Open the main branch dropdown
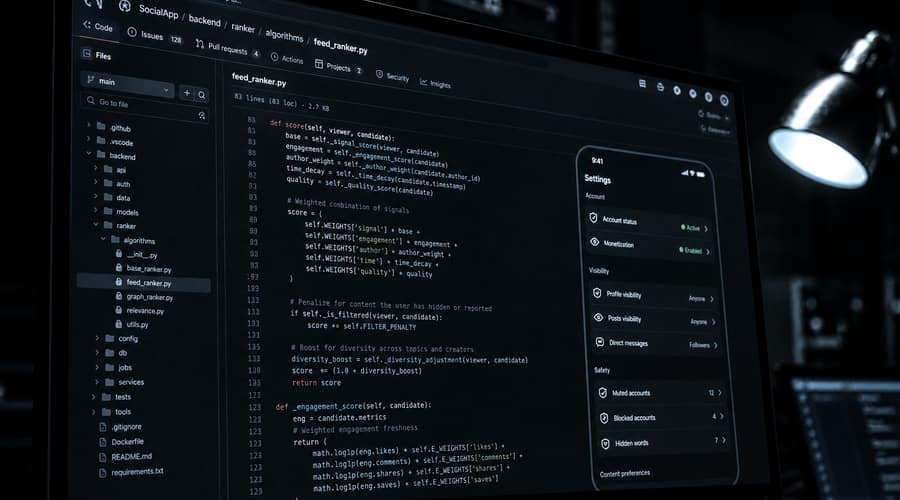The height and width of the screenshot is (500, 900). tap(128, 84)
